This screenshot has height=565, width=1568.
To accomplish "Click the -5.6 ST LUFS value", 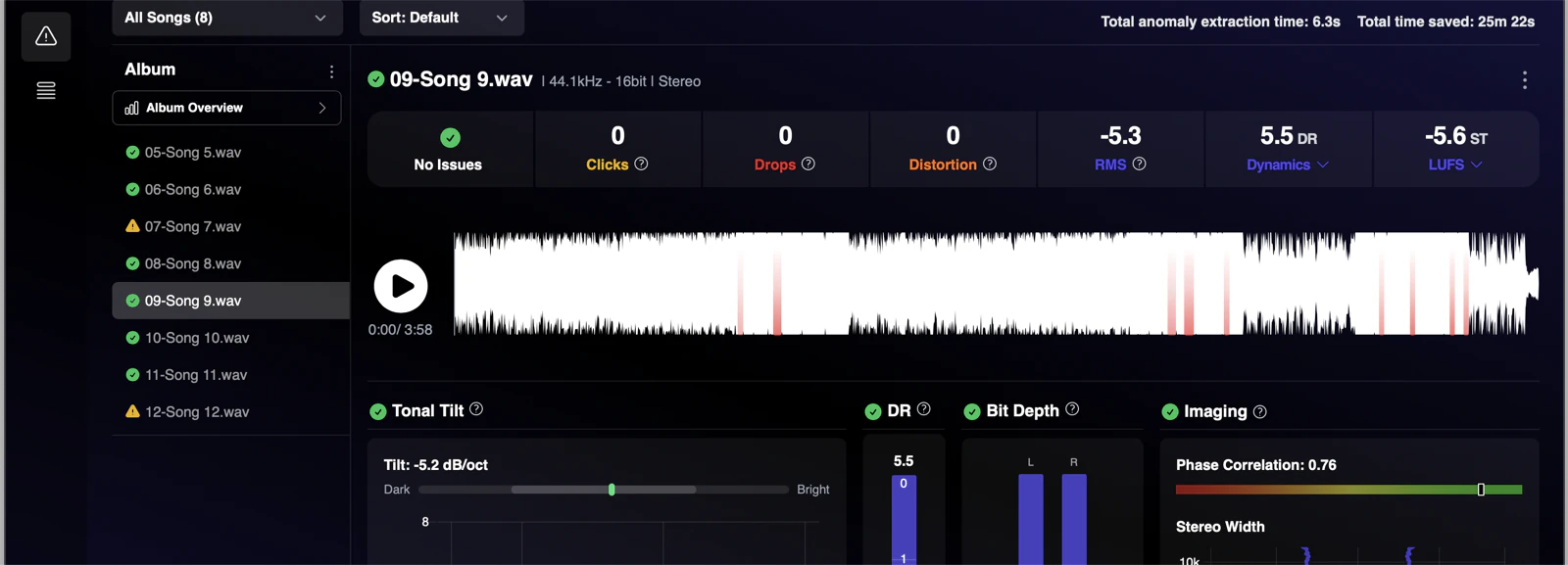I will pyautogui.click(x=1455, y=136).
